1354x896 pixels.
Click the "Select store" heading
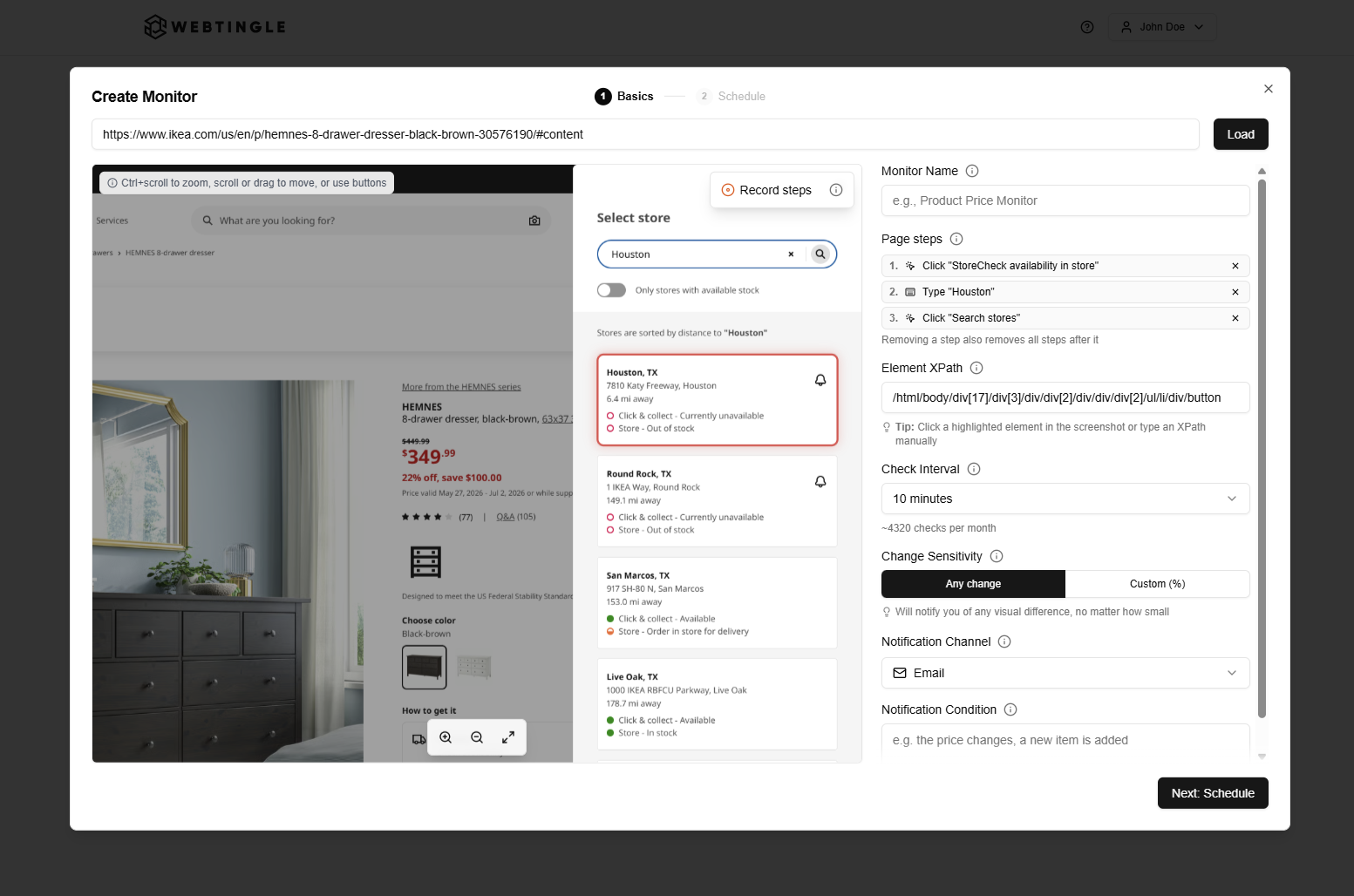634,218
